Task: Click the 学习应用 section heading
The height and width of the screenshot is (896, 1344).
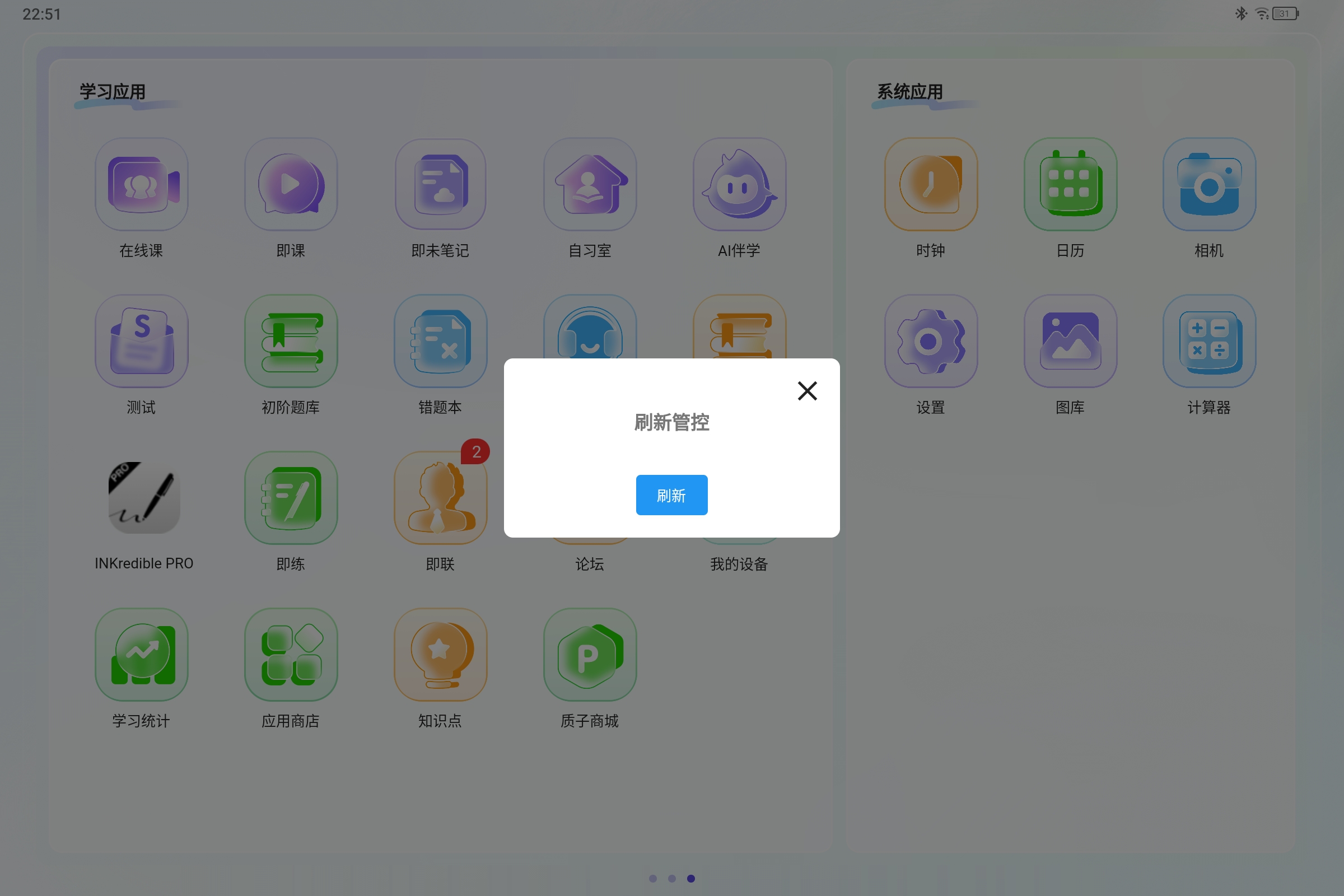Action: pos(113,91)
